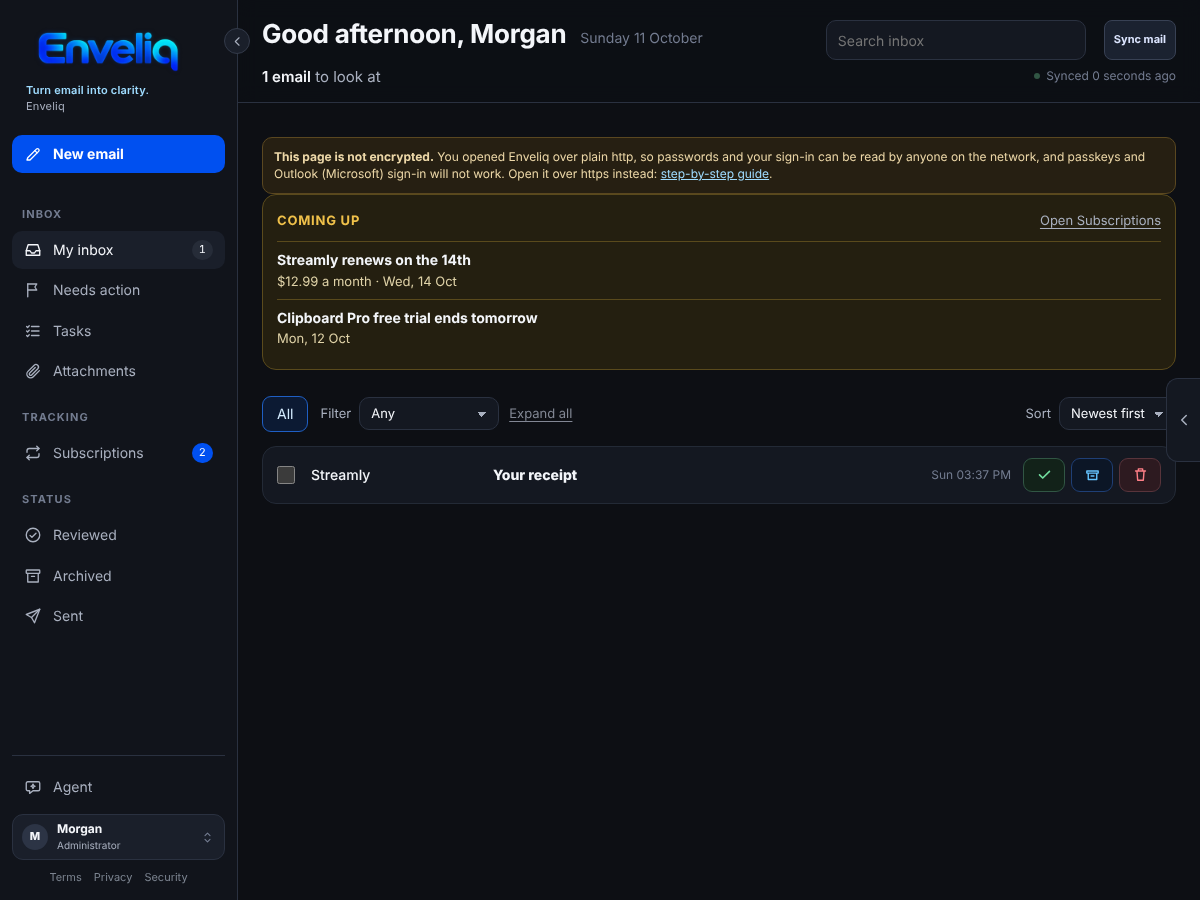
Task: Click 'Streamly renews on the 14th'
Action: 374,260
